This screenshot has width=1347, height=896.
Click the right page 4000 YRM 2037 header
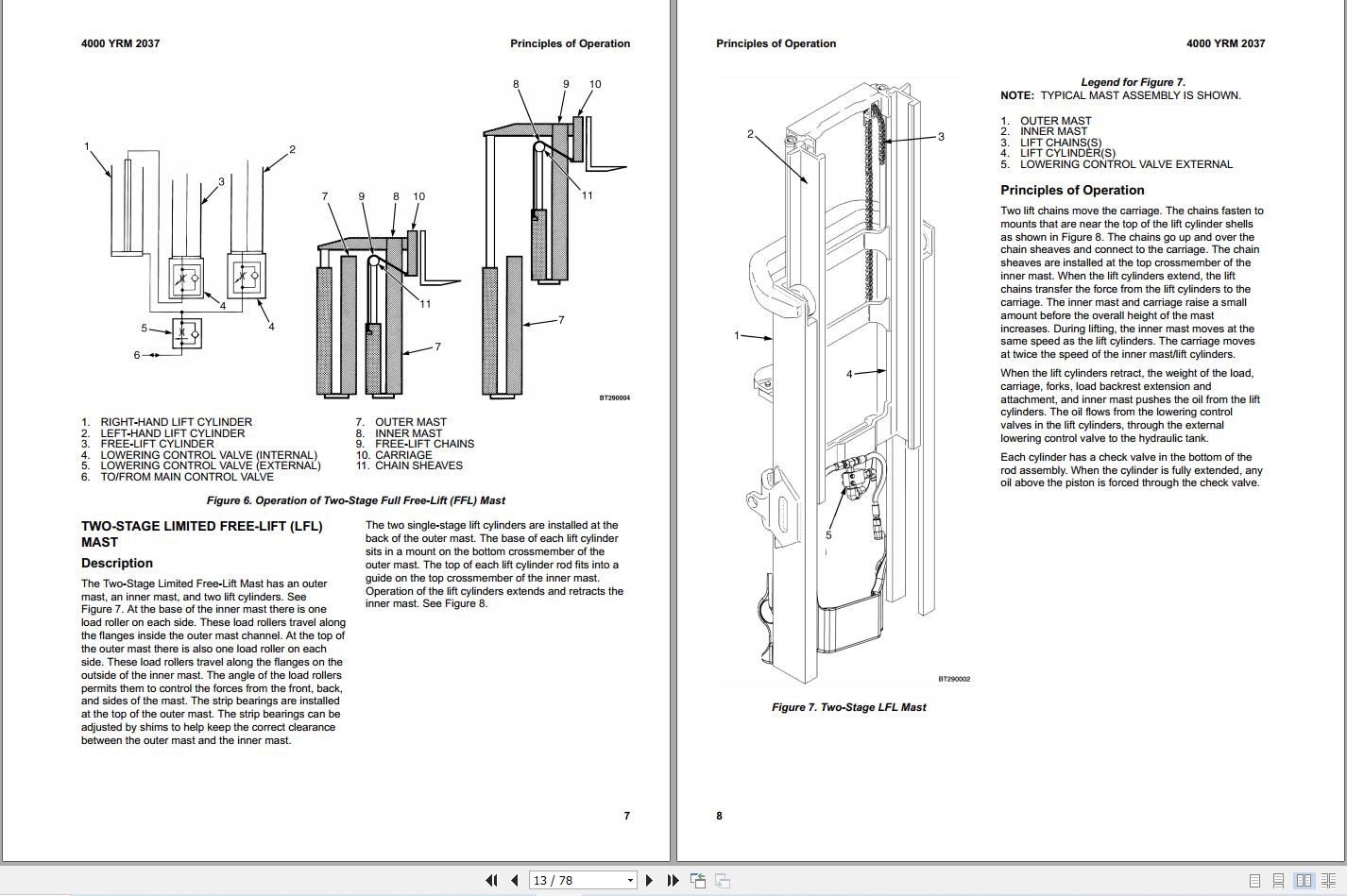[x=1226, y=43]
